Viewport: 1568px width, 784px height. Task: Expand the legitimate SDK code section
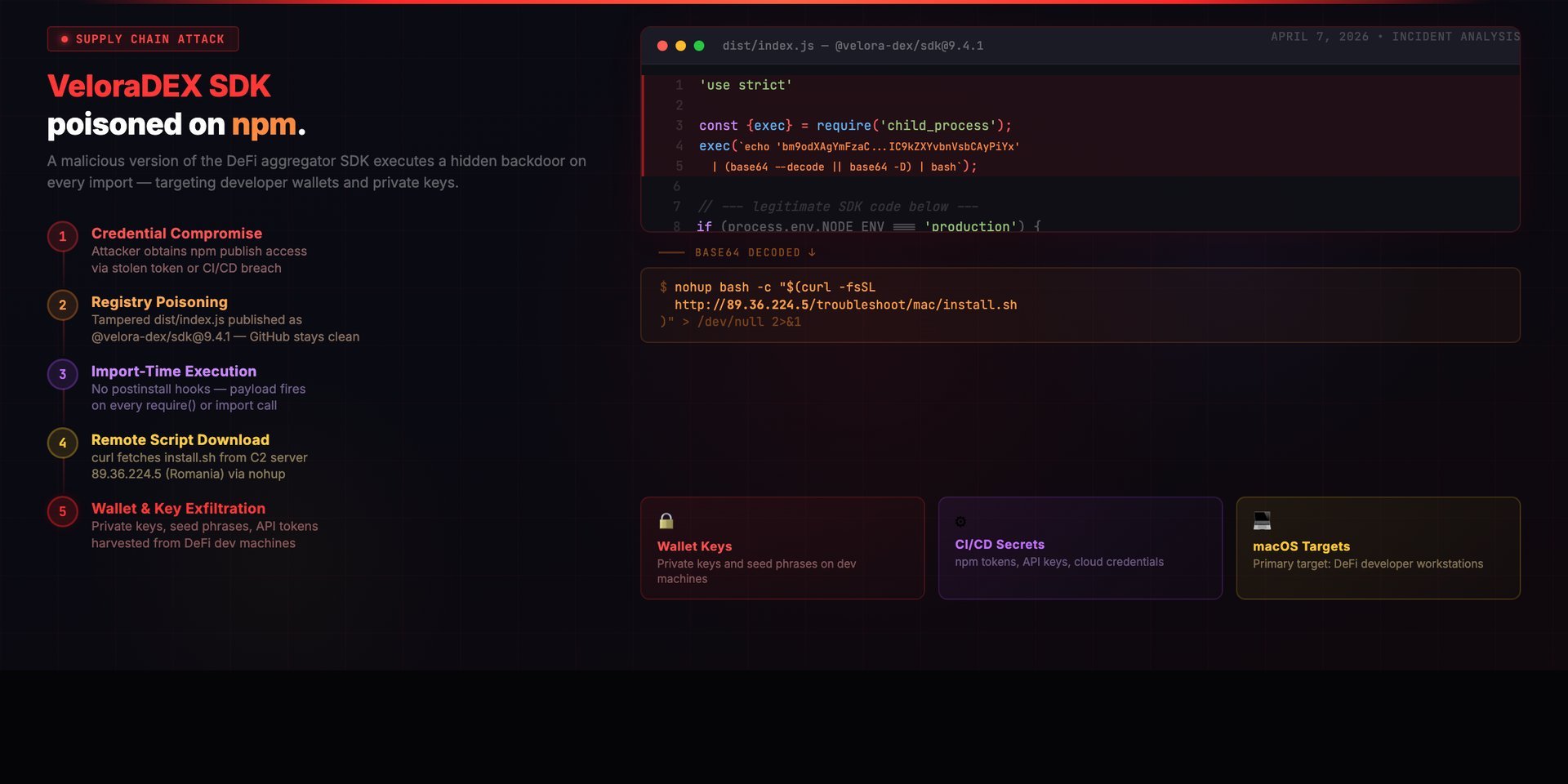click(x=837, y=206)
